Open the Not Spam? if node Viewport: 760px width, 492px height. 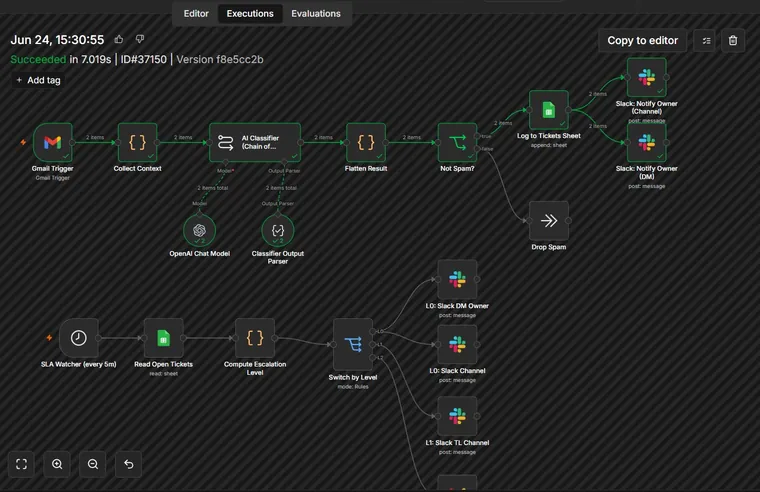coord(458,143)
